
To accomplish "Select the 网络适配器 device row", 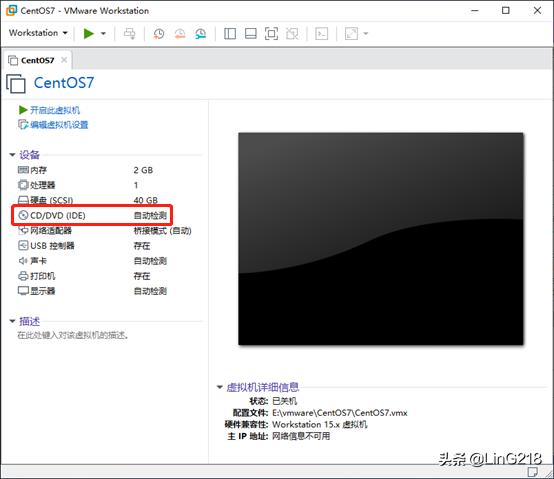I will point(105,231).
